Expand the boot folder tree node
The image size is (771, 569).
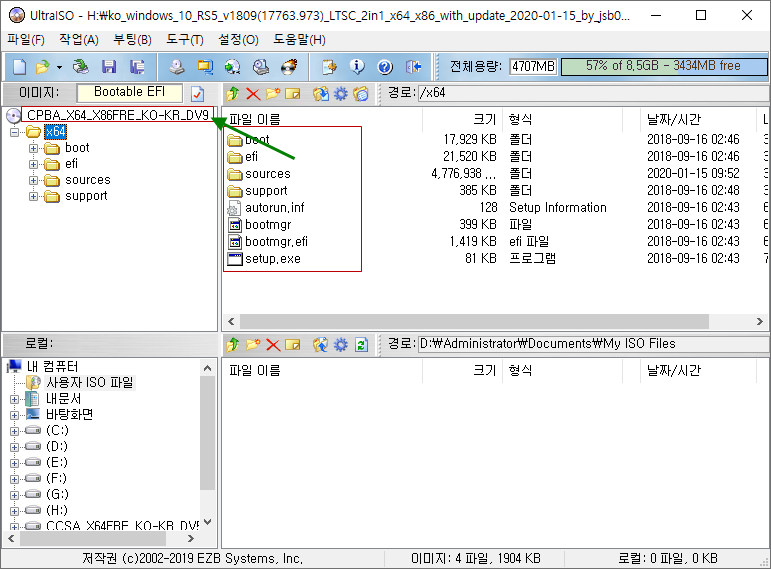[33, 148]
